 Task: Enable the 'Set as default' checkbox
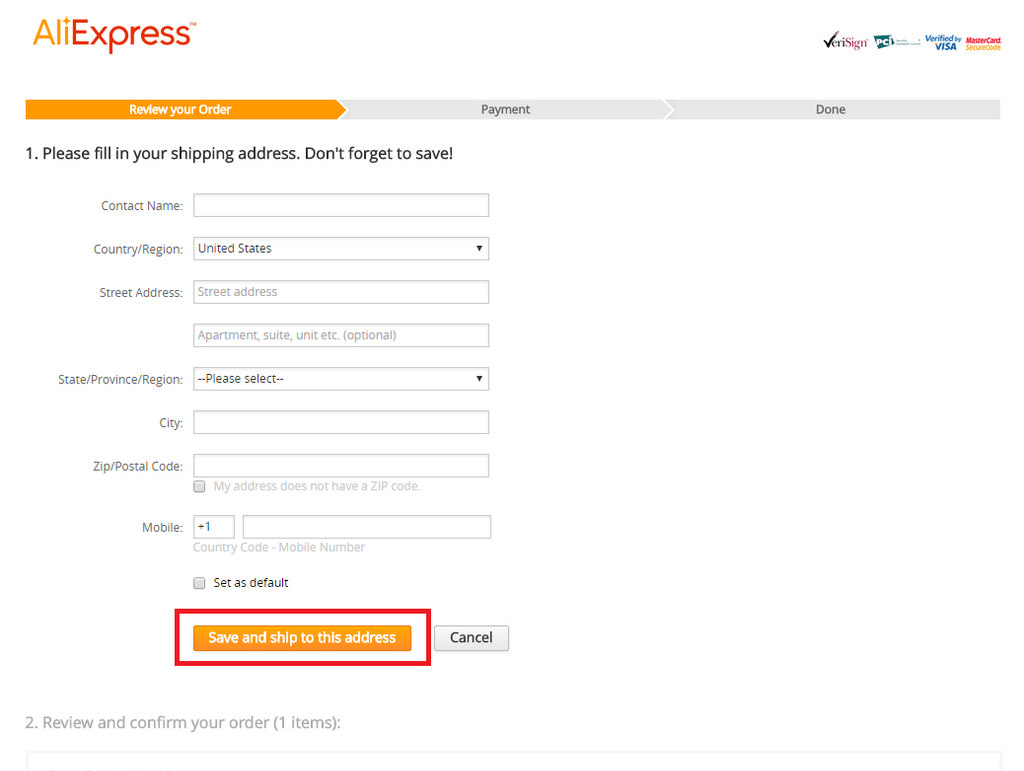point(200,583)
